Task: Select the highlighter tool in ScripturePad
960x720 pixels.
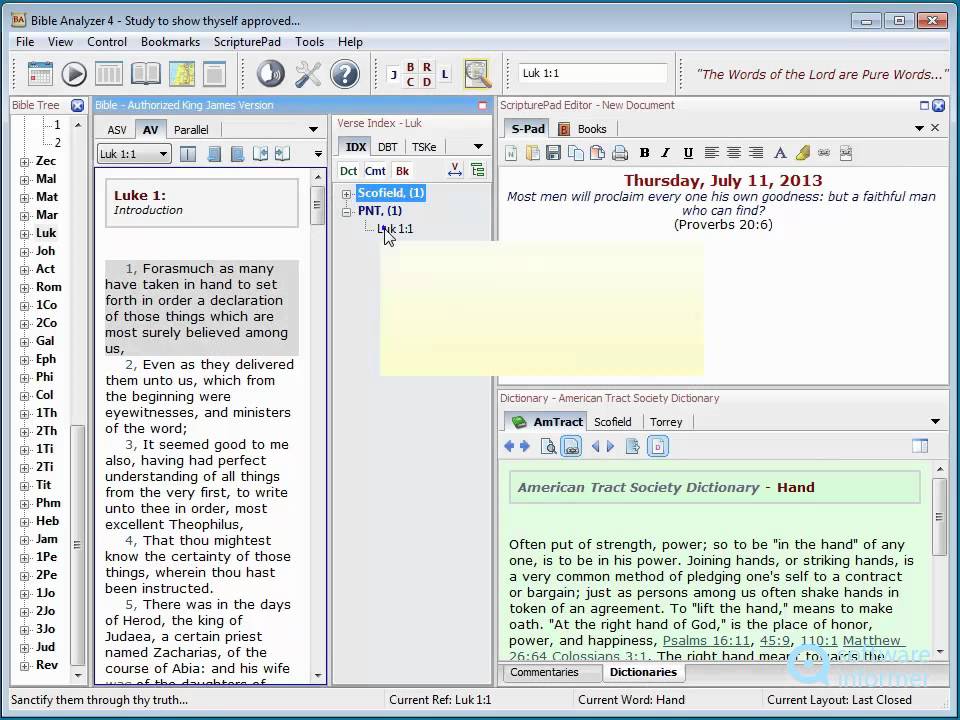Action: tap(803, 153)
